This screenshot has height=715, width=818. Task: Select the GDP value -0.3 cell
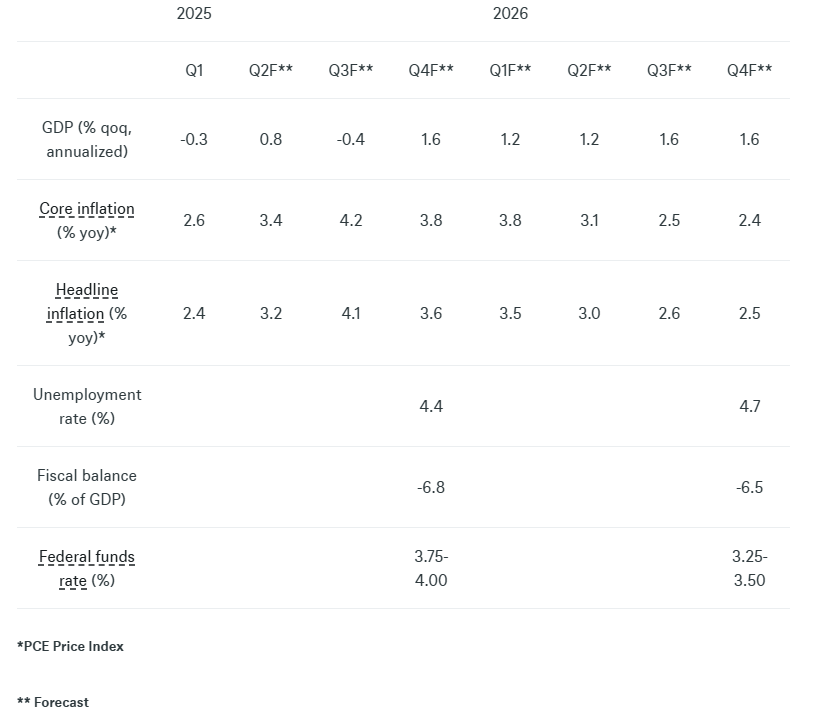coord(194,140)
